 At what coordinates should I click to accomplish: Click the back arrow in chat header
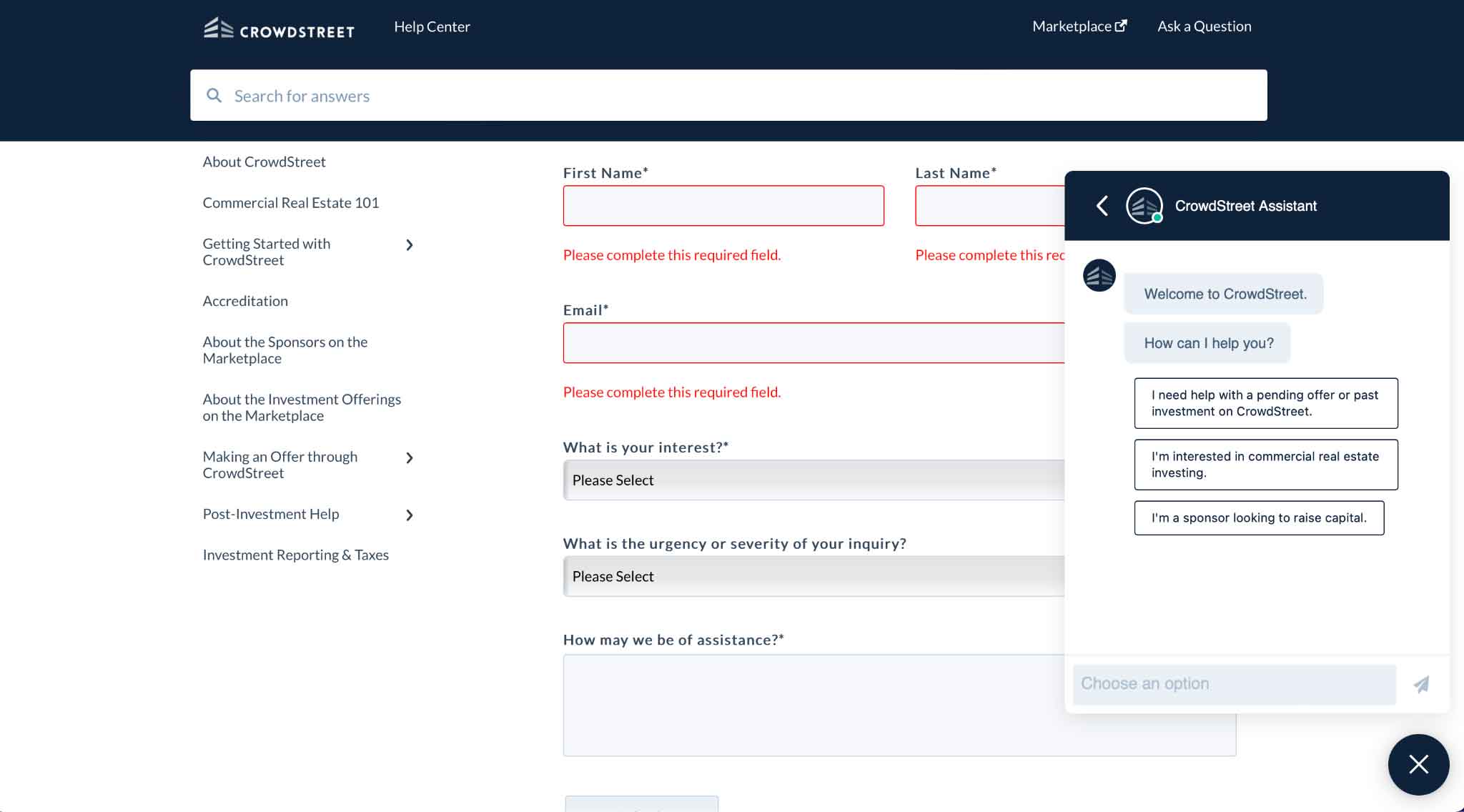[x=1102, y=206]
